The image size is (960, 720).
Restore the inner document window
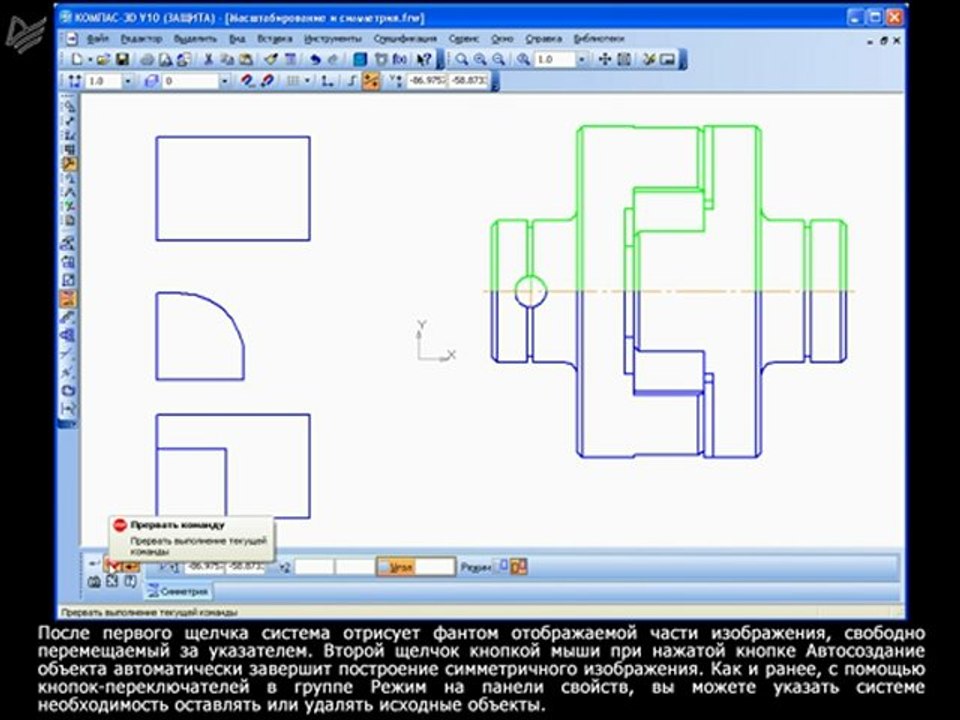pos(883,40)
